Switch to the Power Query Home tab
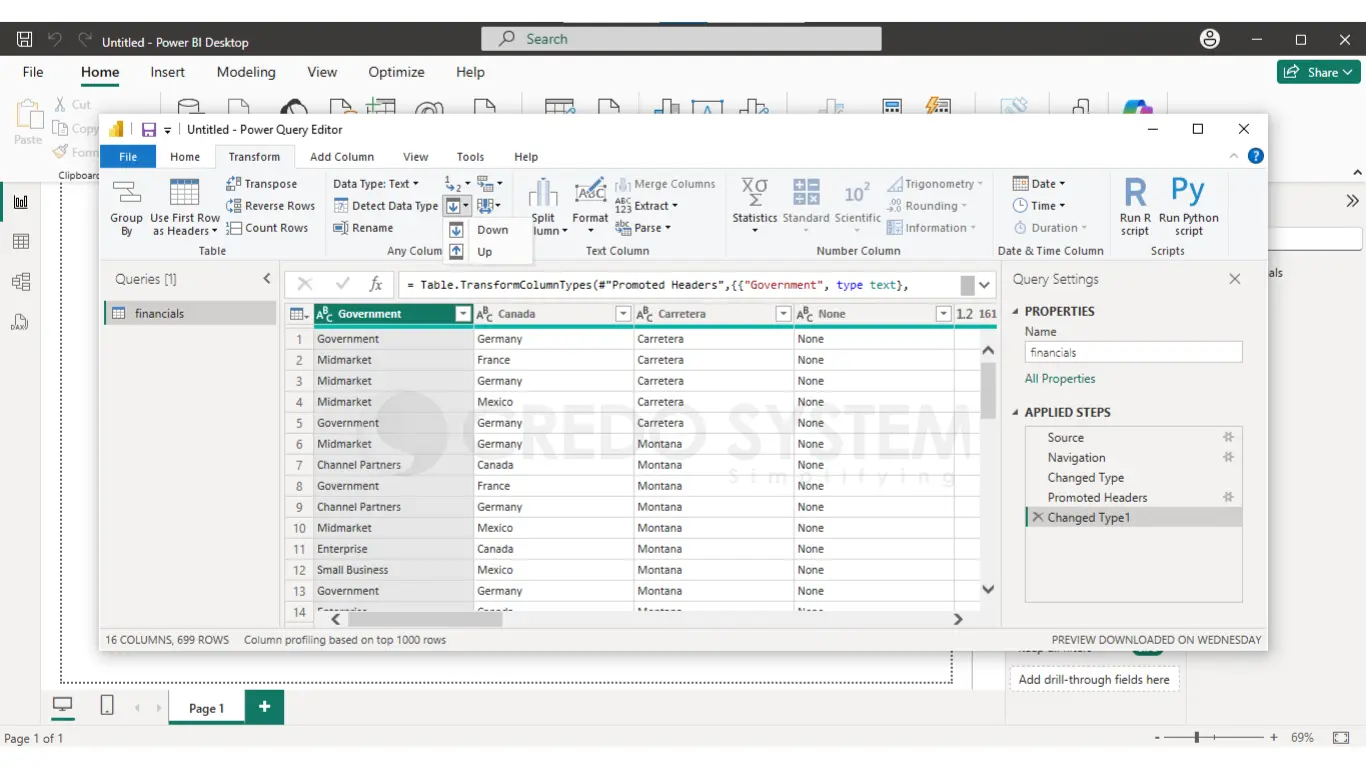The image size is (1366, 768). (185, 157)
